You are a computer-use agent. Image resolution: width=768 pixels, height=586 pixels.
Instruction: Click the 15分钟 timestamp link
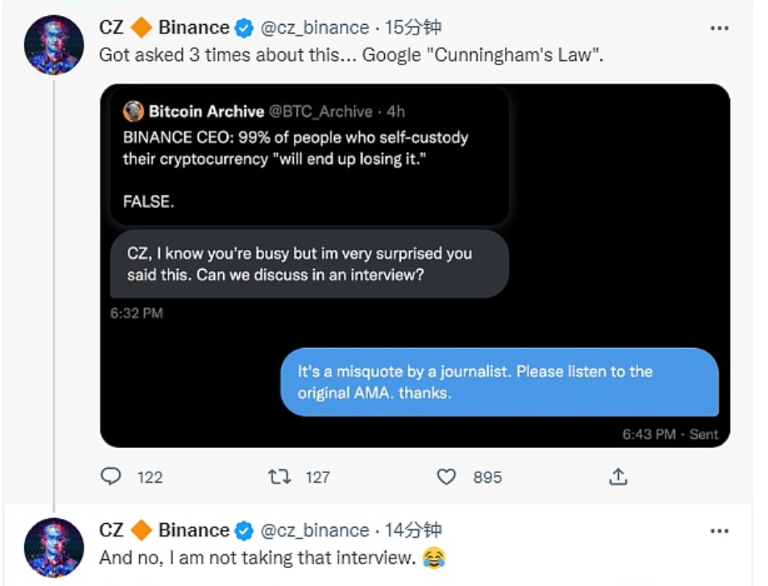coord(412,28)
